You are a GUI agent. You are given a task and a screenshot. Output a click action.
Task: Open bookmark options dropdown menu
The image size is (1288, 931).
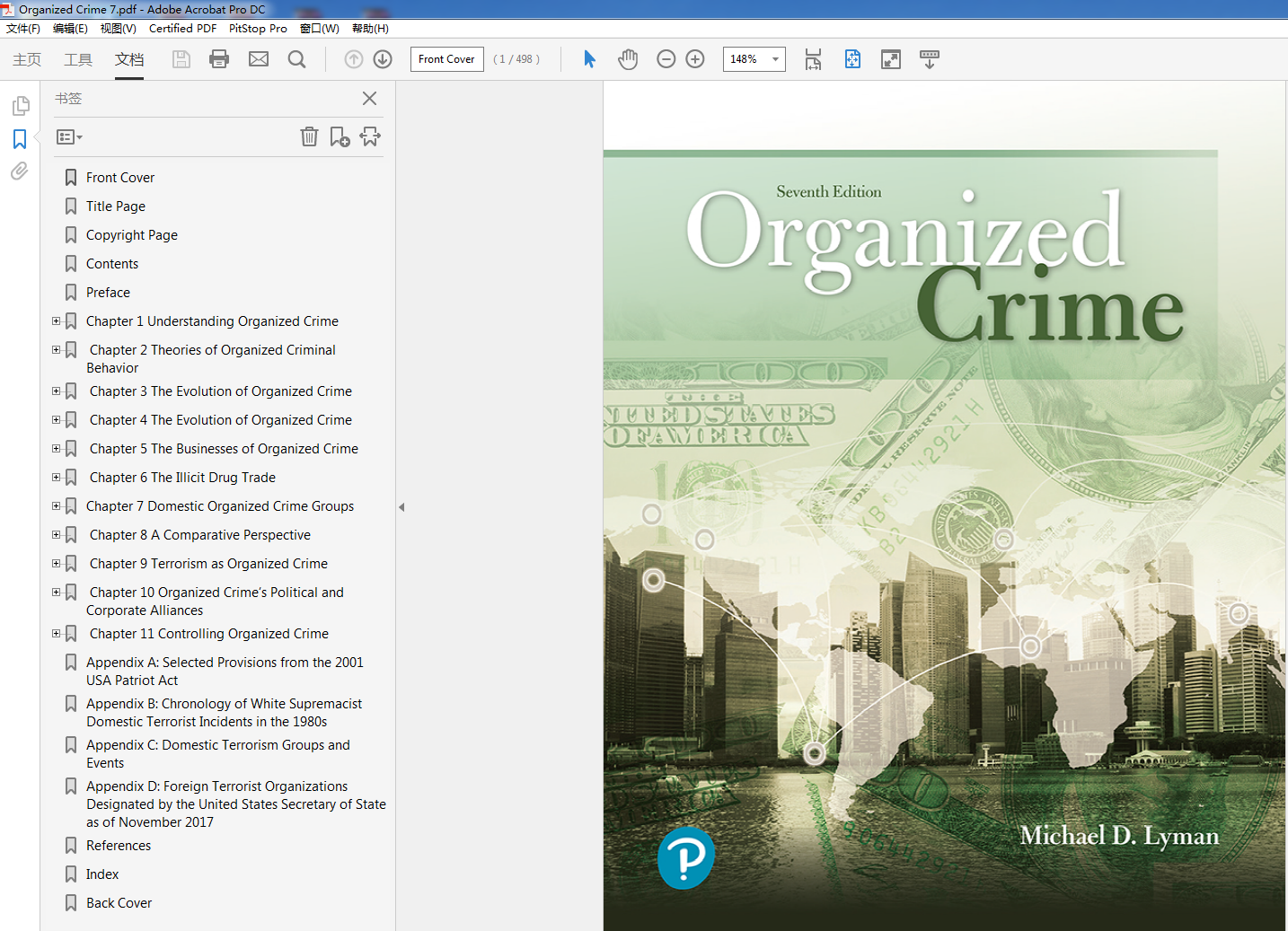pos(69,137)
